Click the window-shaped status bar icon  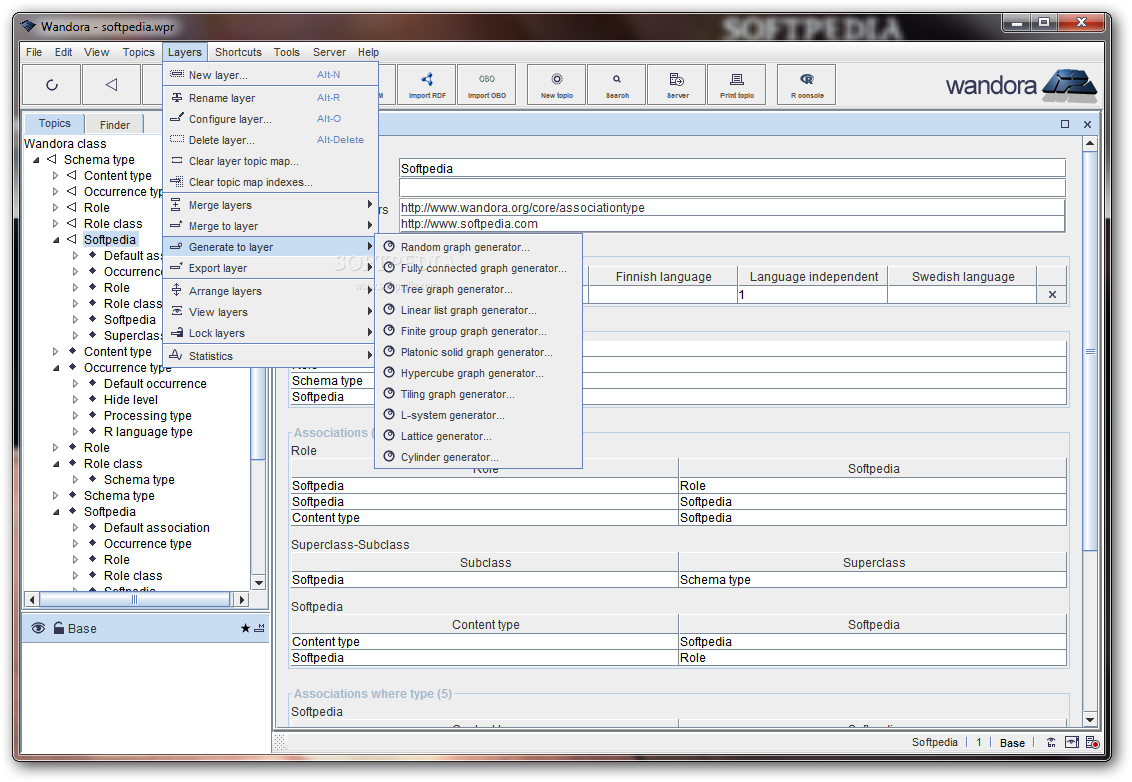(x=1072, y=742)
